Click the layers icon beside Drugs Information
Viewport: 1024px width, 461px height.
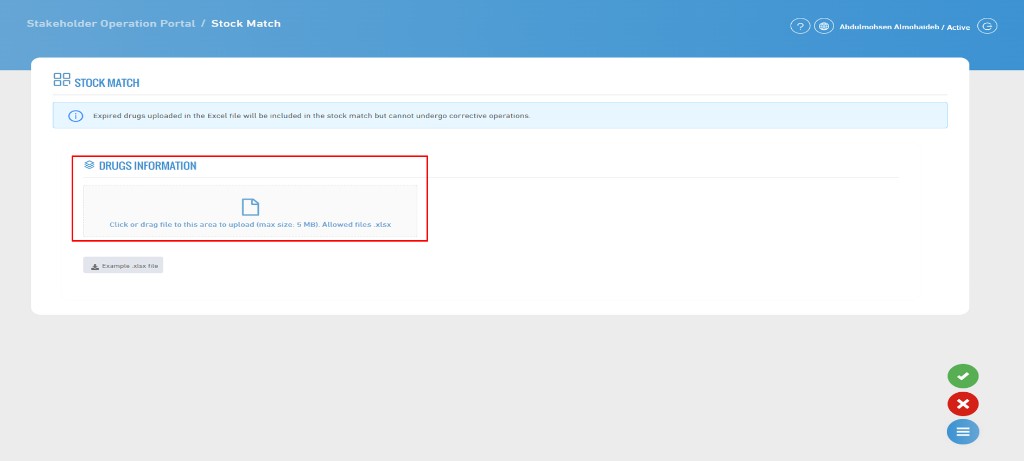click(x=89, y=165)
